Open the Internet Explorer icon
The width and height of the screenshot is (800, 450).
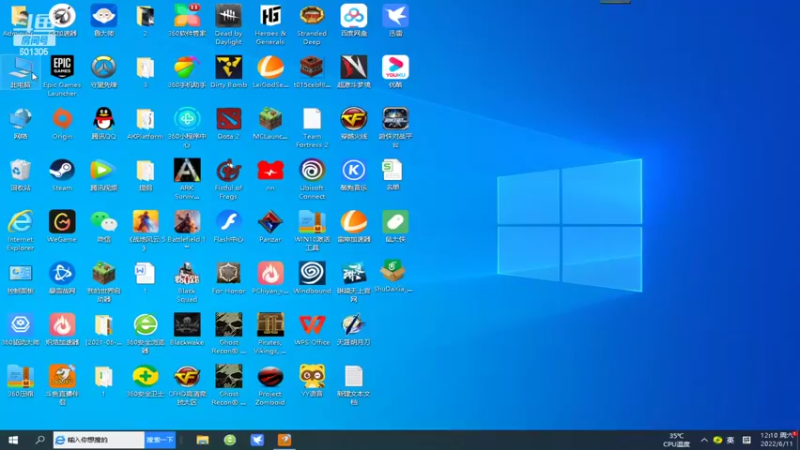tap(20, 222)
